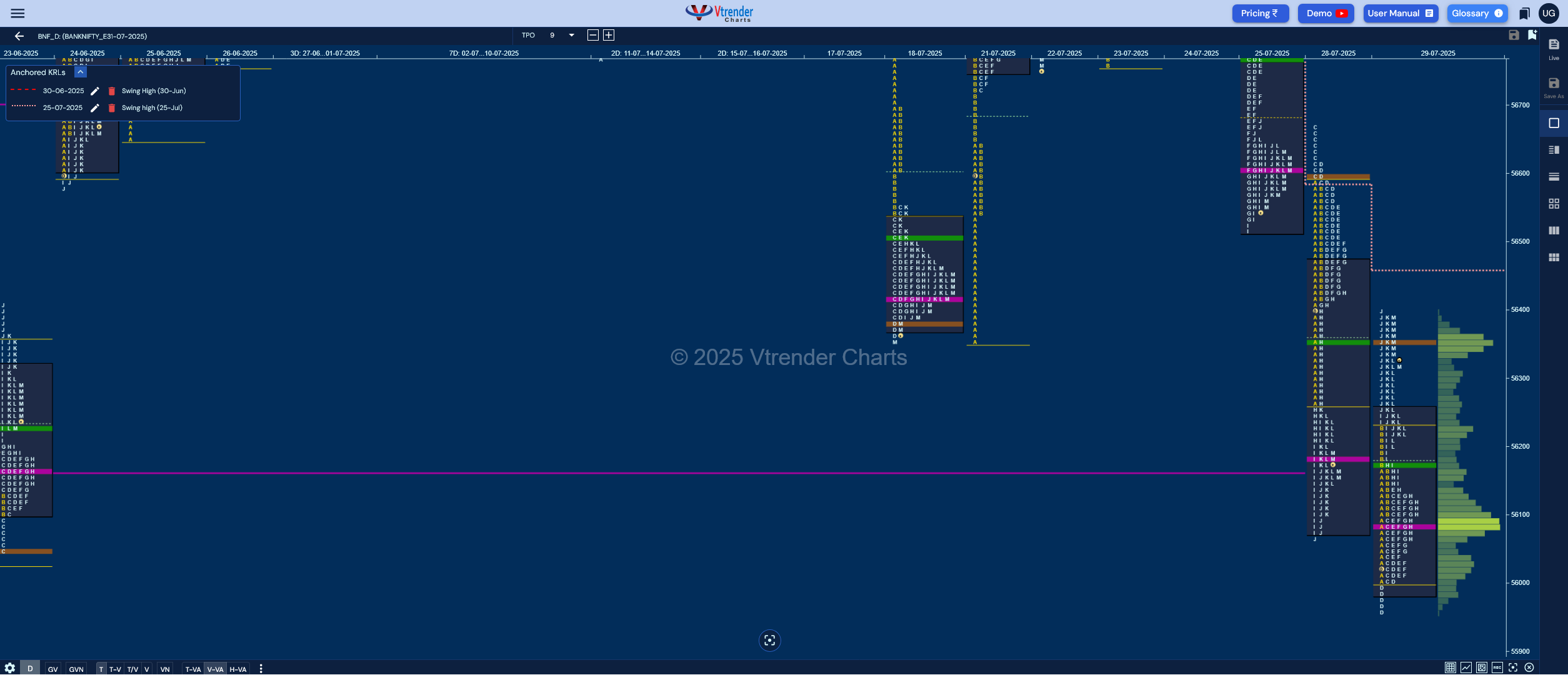This screenshot has width=1568, height=675.
Task: Open the hamburger menu at top left
Action: click(17, 13)
